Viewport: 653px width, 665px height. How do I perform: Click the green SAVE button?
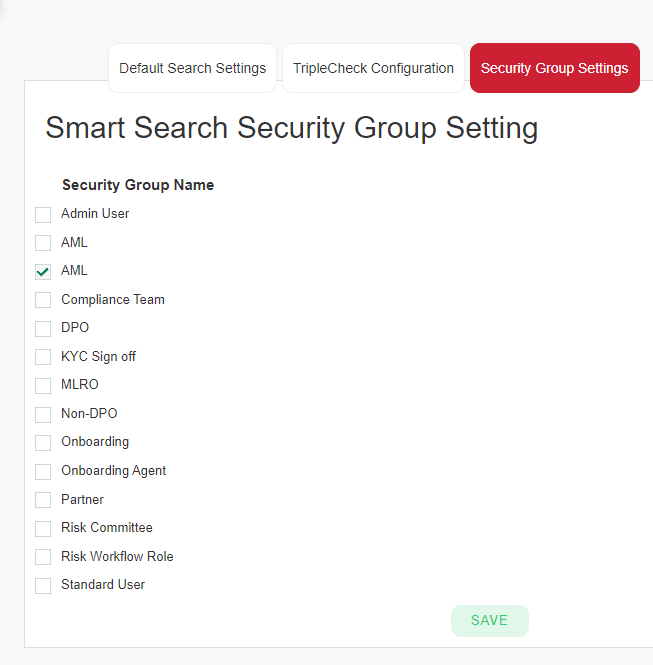[x=490, y=620]
